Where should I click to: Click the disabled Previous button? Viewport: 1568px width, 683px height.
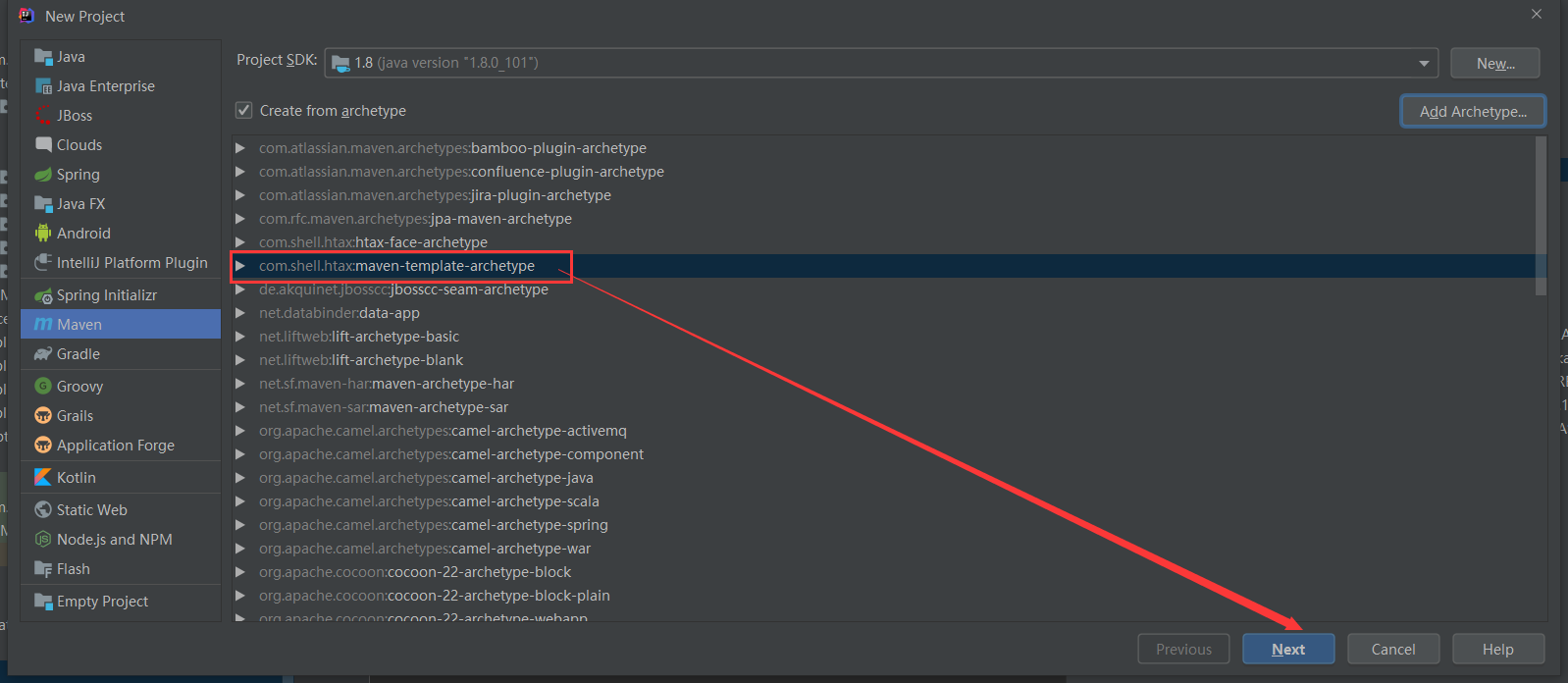tap(1183, 650)
